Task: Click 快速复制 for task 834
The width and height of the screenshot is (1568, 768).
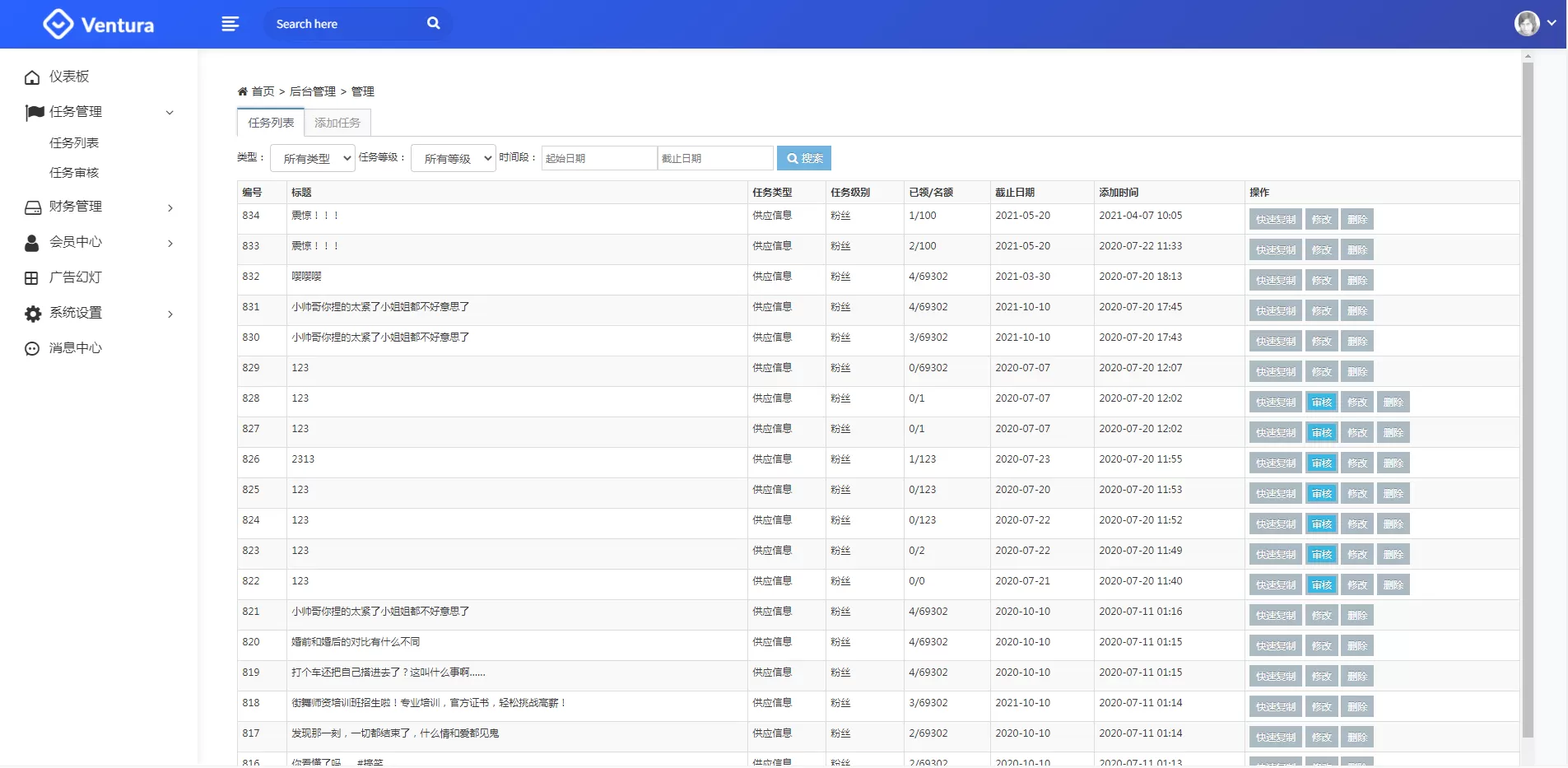Action: [1275, 220]
